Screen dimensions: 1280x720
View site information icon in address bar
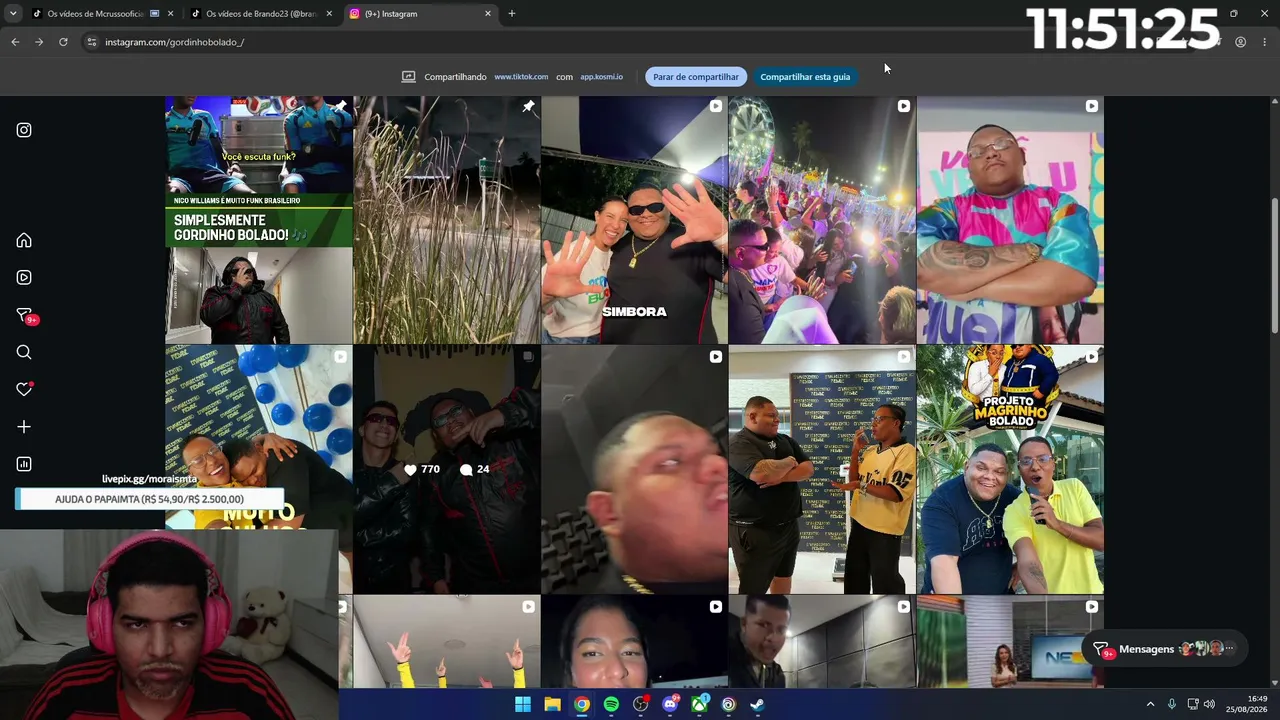(91, 42)
